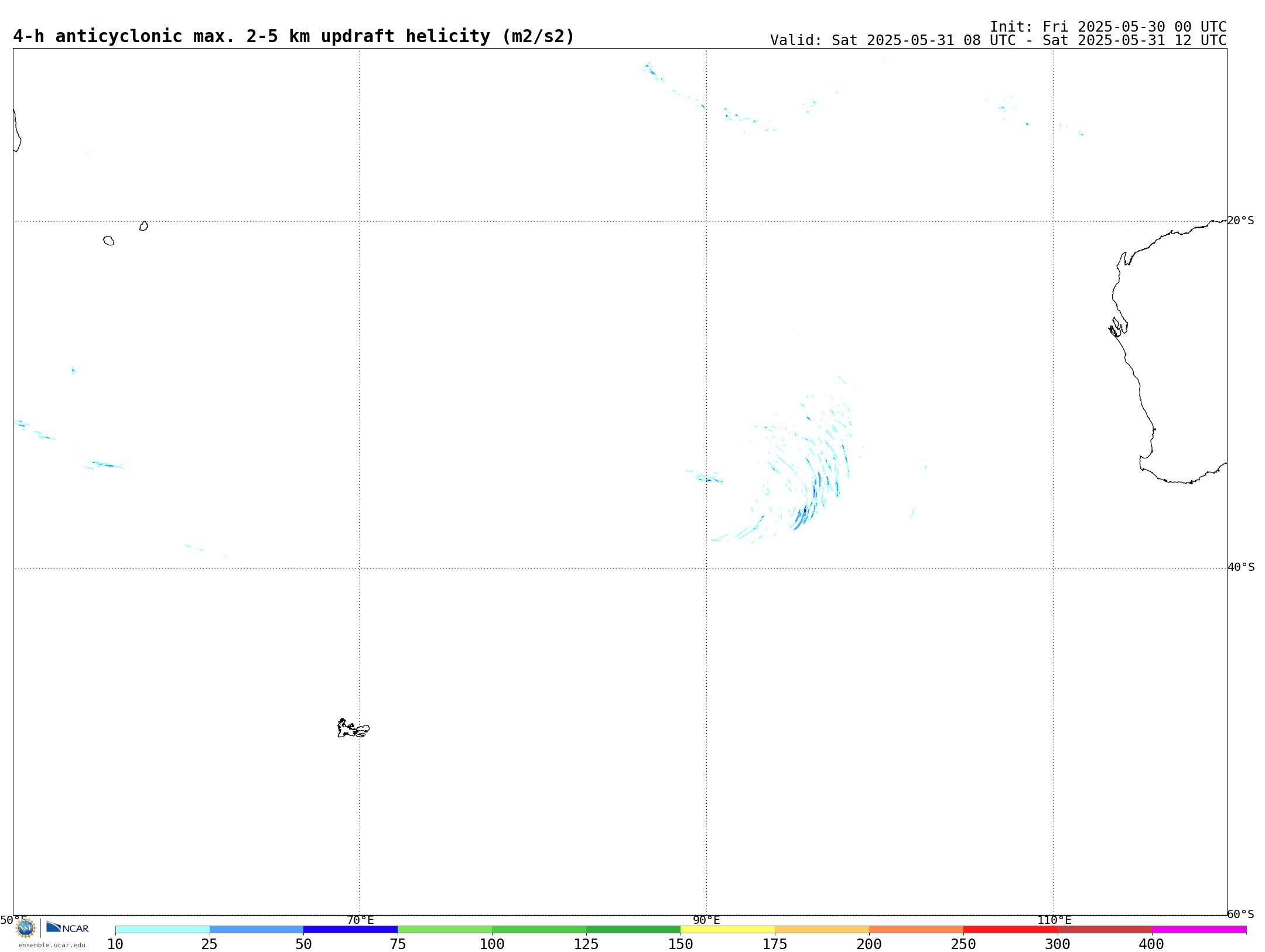Click the colorbar value label 125

click(x=586, y=944)
